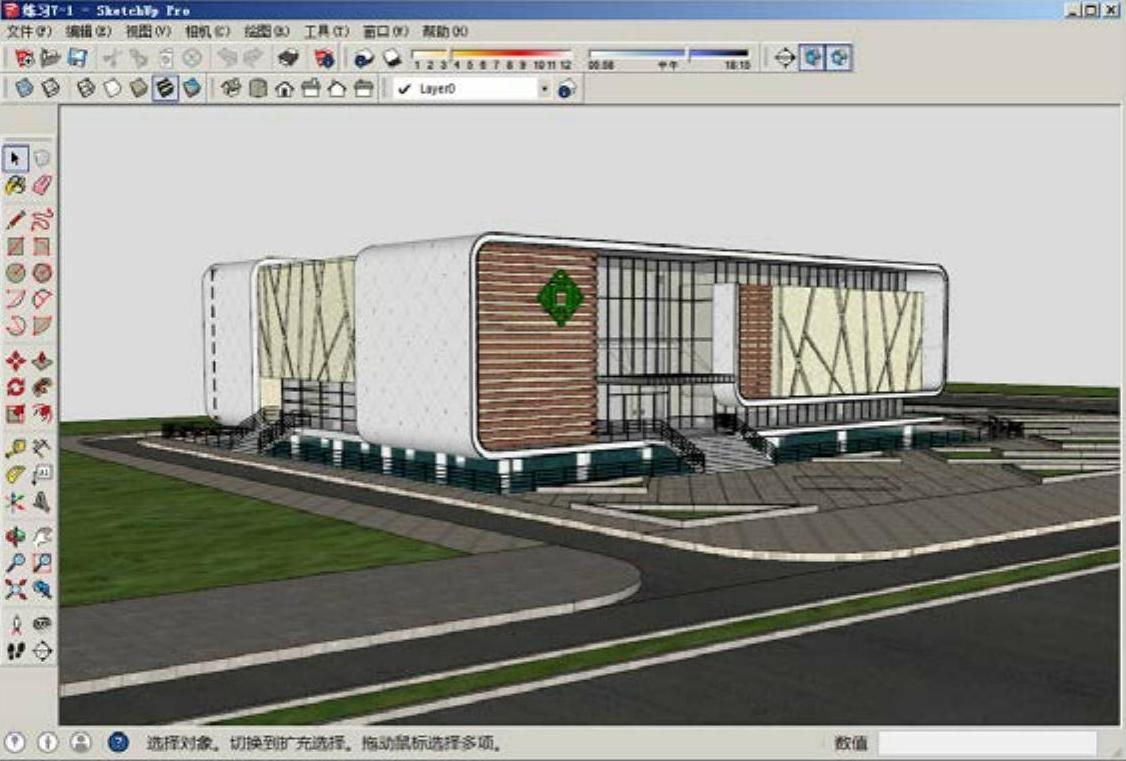Image resolution: width=1126 pixels, height=761 pixels.
Task: Pick the Paint Bucket tool
Action: 16,185
